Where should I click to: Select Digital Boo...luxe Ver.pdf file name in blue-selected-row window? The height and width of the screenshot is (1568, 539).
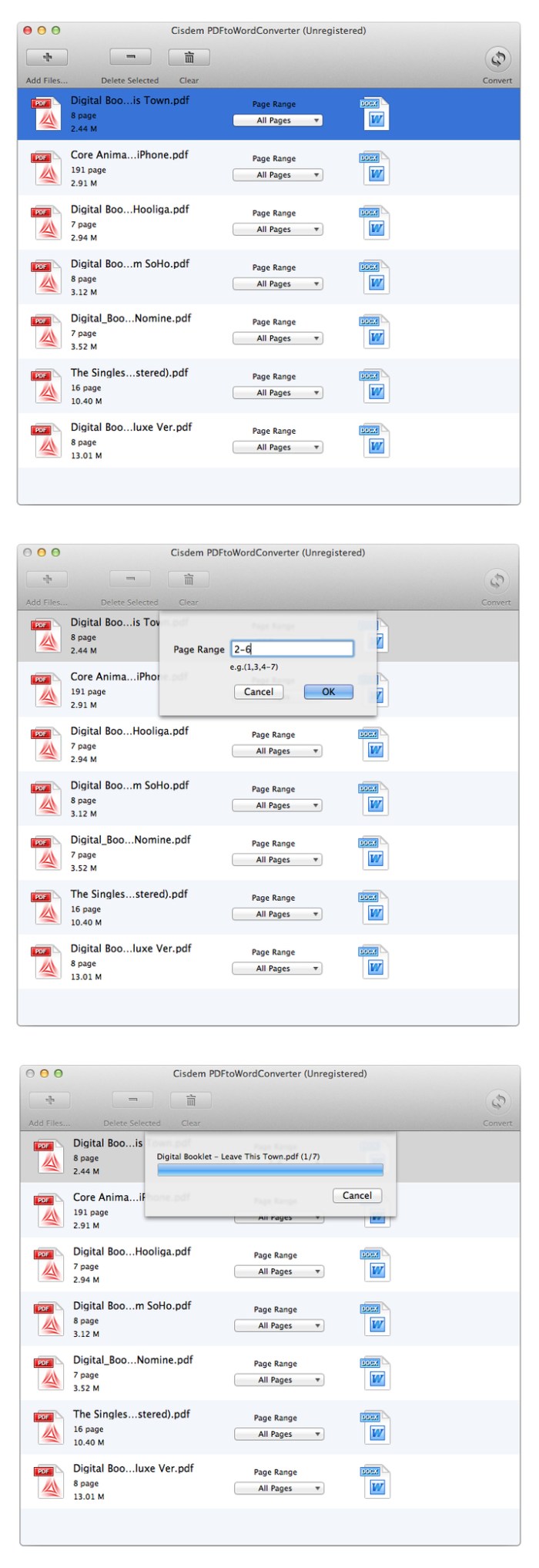pyautogui.click(x=132, y=427)
